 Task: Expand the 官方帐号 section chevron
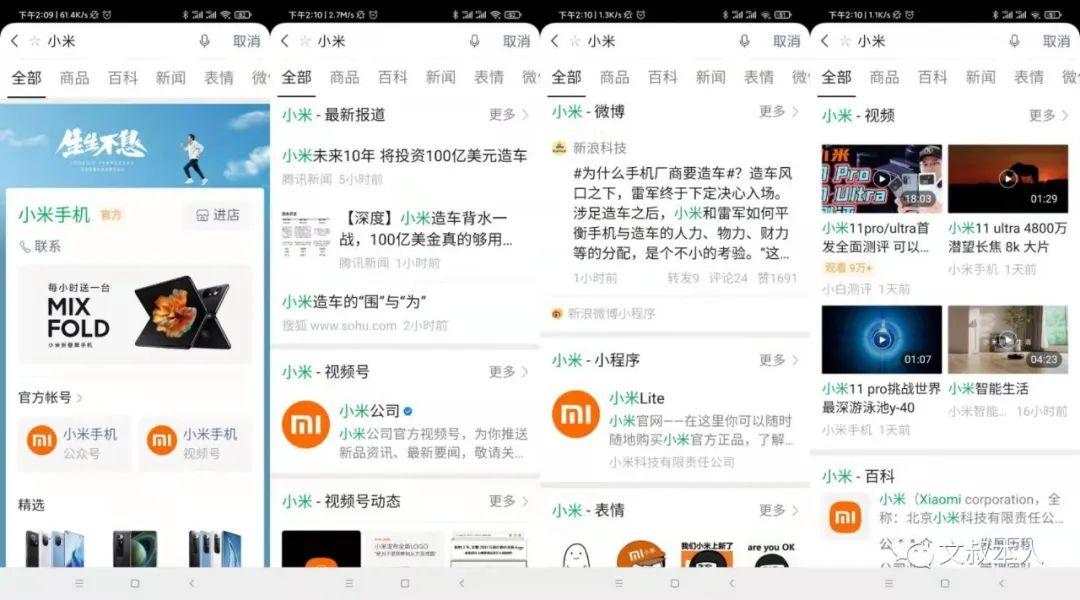click(x=79, y=397)
